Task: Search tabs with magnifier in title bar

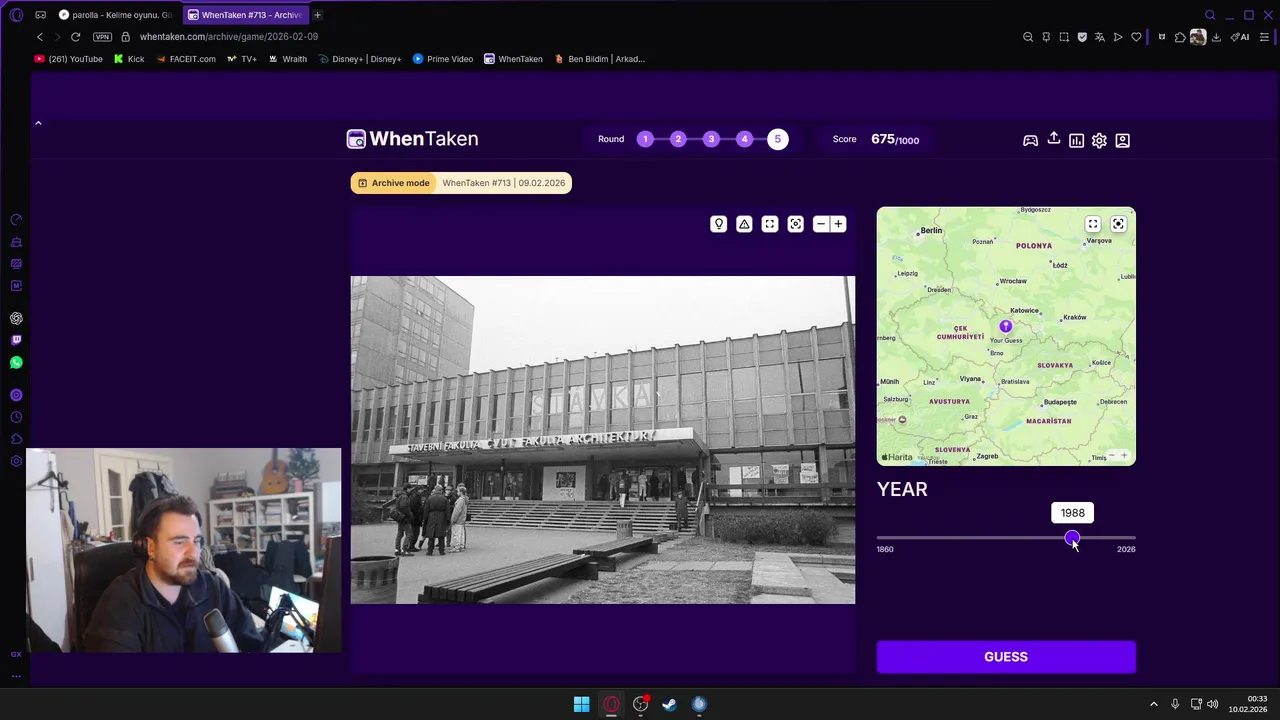Action: (1210, 15)
